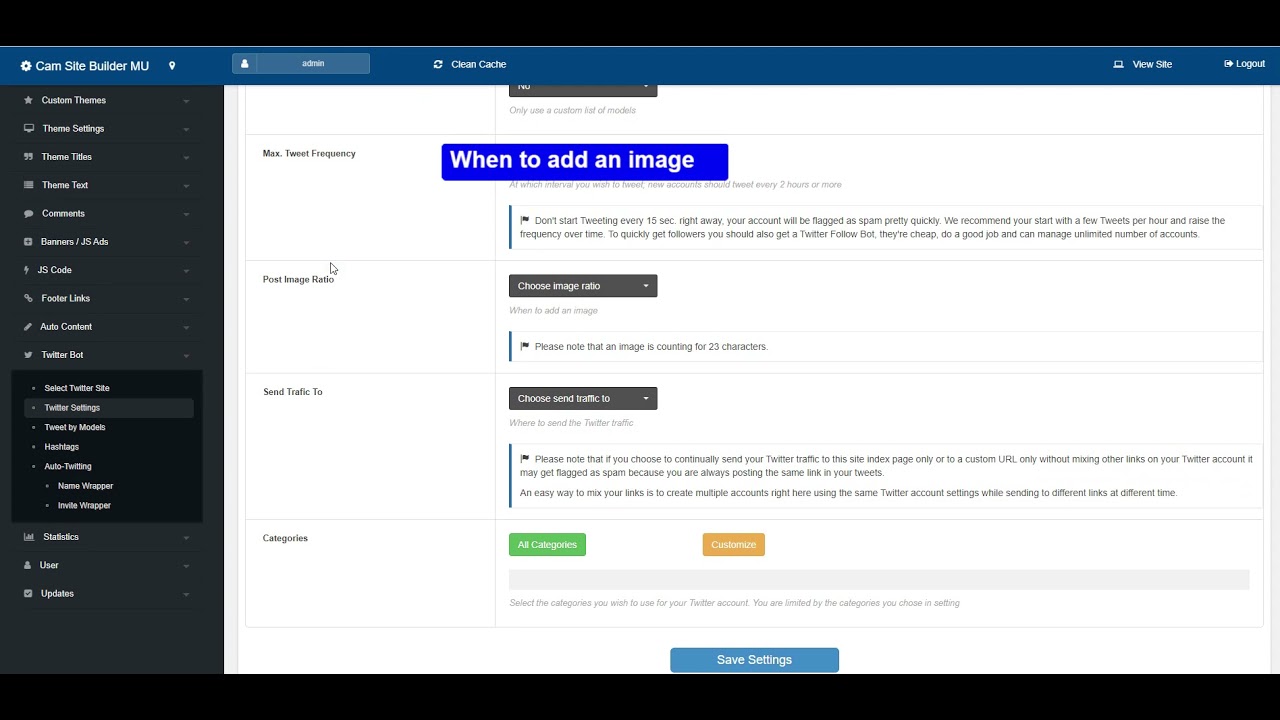
Task: Click the JS Code lightning icon
Action: tap(27, 270)
